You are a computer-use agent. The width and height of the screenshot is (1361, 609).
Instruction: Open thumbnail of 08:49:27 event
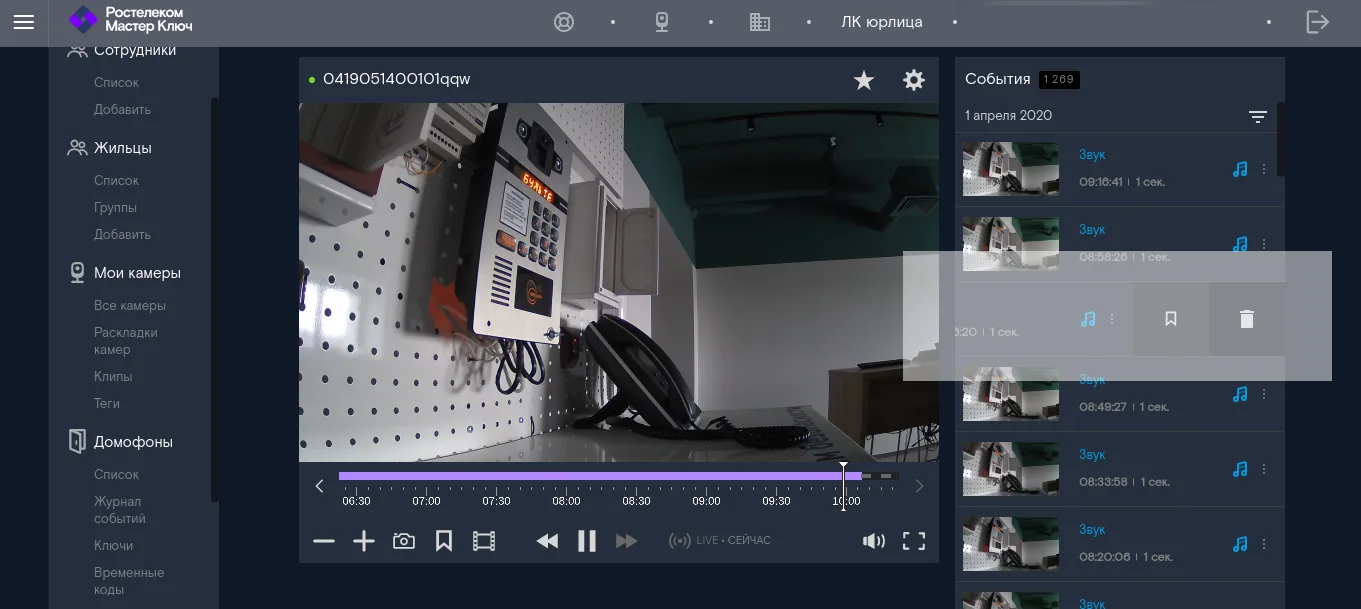1011,394
